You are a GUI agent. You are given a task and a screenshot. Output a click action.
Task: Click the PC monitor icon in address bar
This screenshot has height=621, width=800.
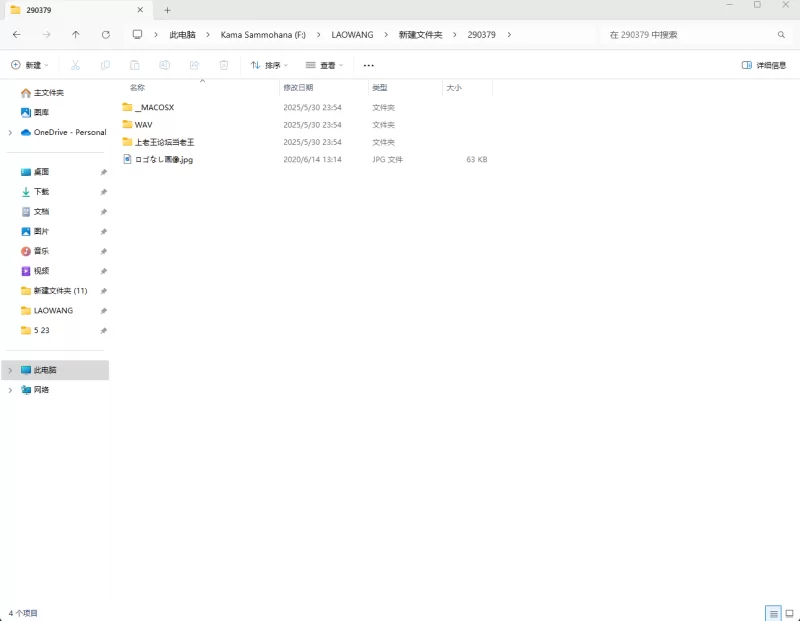137,34
